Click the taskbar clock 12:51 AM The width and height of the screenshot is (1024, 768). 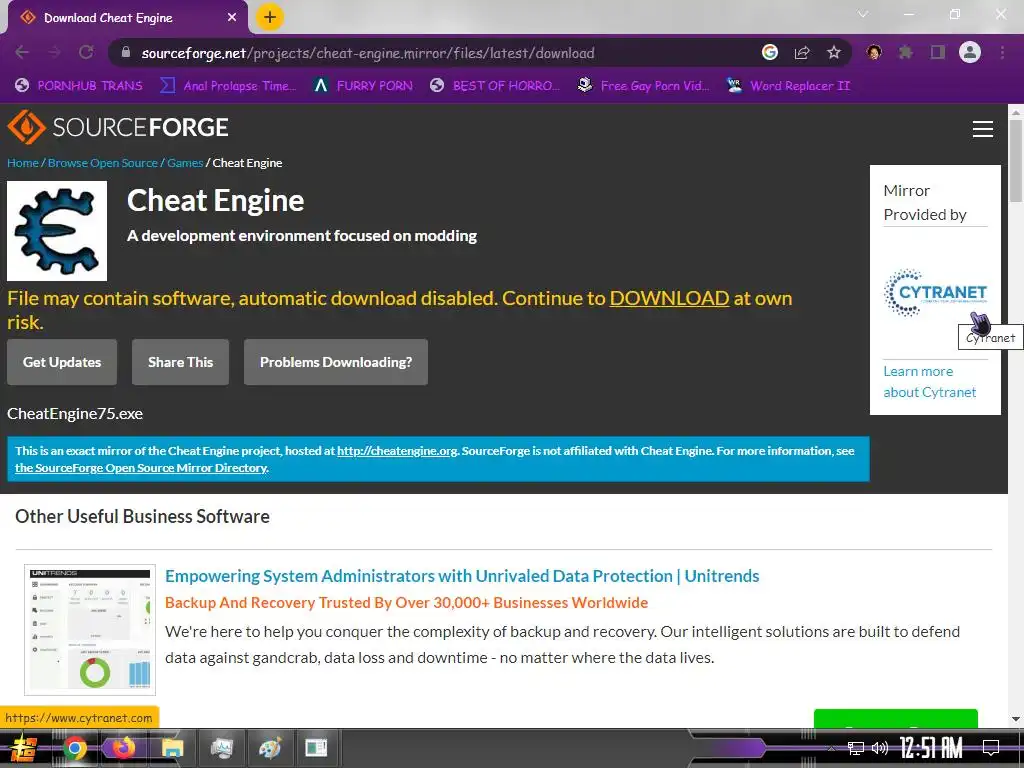931,748
